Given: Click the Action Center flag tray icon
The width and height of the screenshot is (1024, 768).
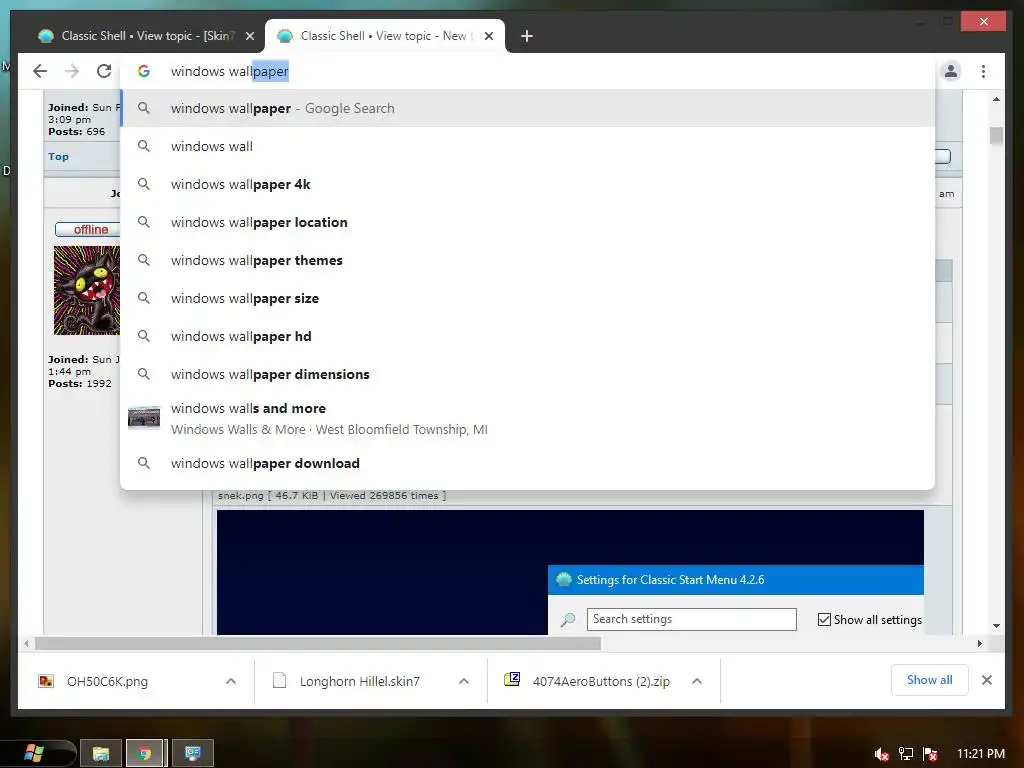Looking at the screenshot, I should coord(930,754).
